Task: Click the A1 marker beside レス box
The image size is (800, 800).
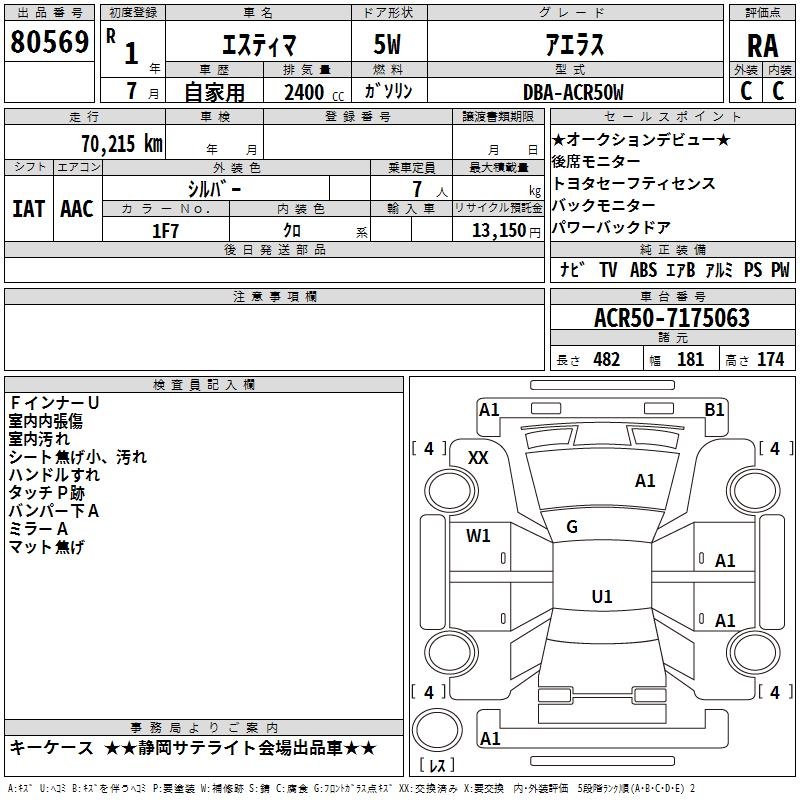Action: pos(490,739)
